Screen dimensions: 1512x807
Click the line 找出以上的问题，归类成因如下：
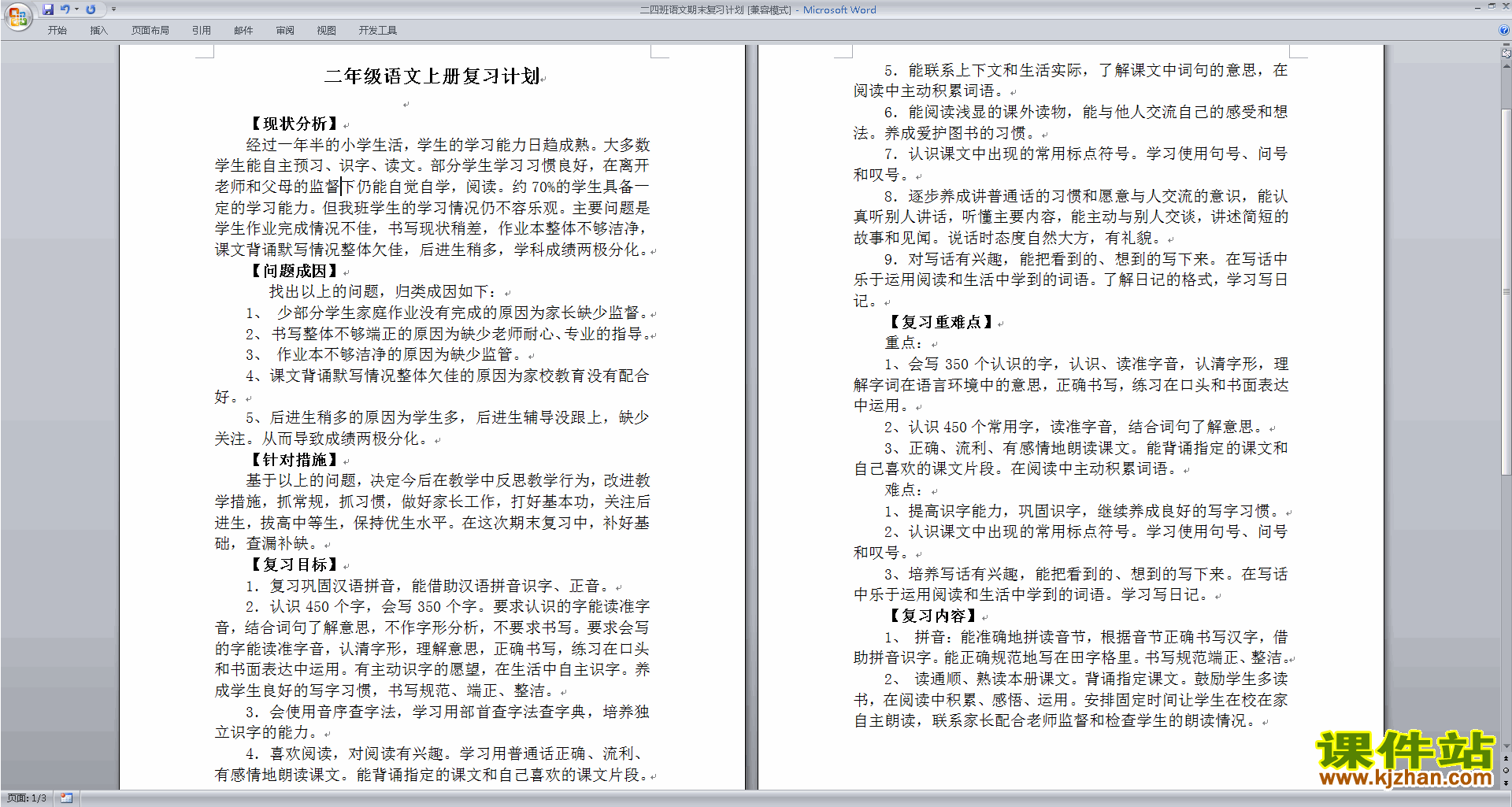coord(384,292)
